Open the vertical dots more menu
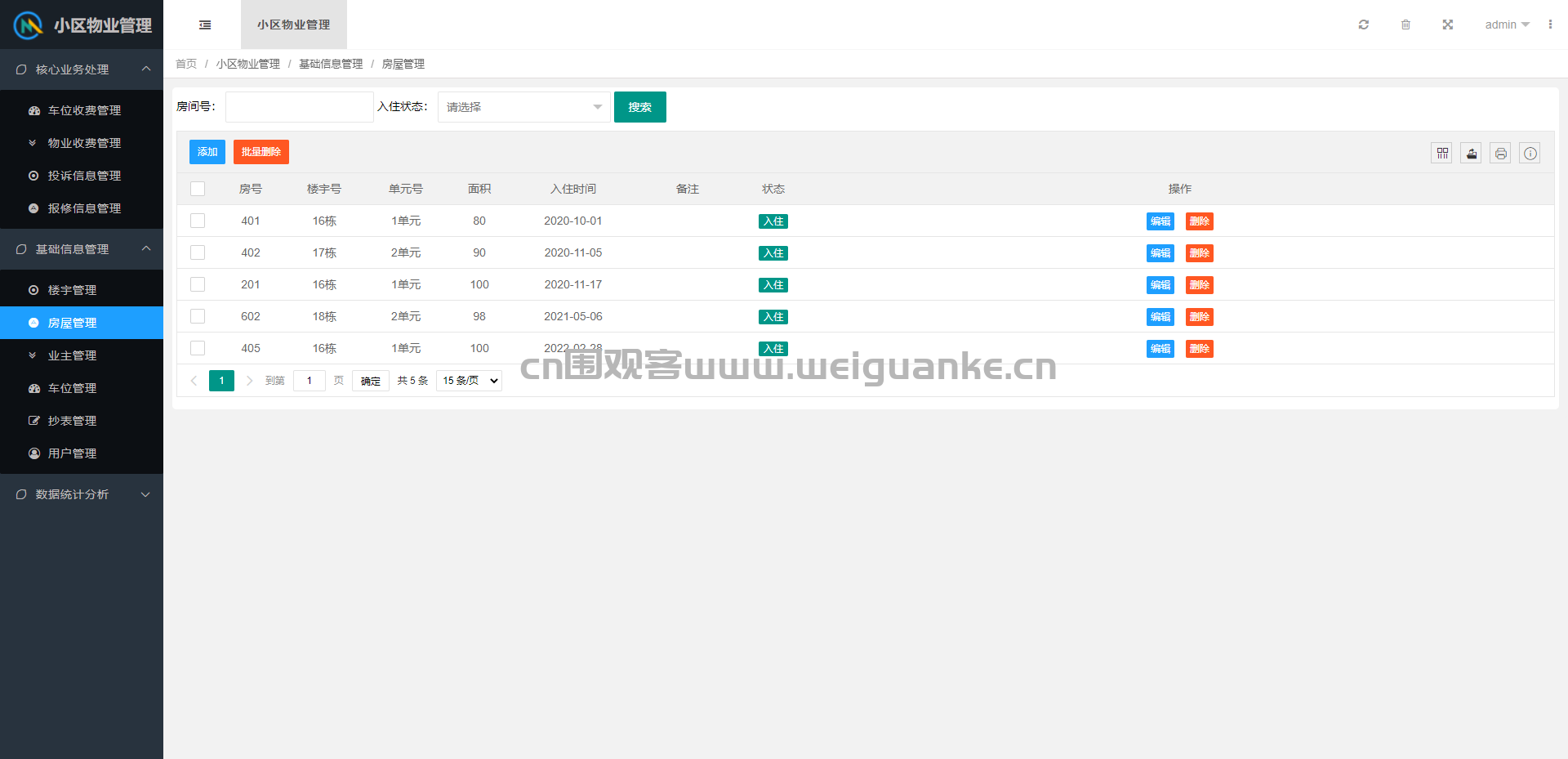The width and height of the screenshot is (1568, 759). coord(1550,25)
